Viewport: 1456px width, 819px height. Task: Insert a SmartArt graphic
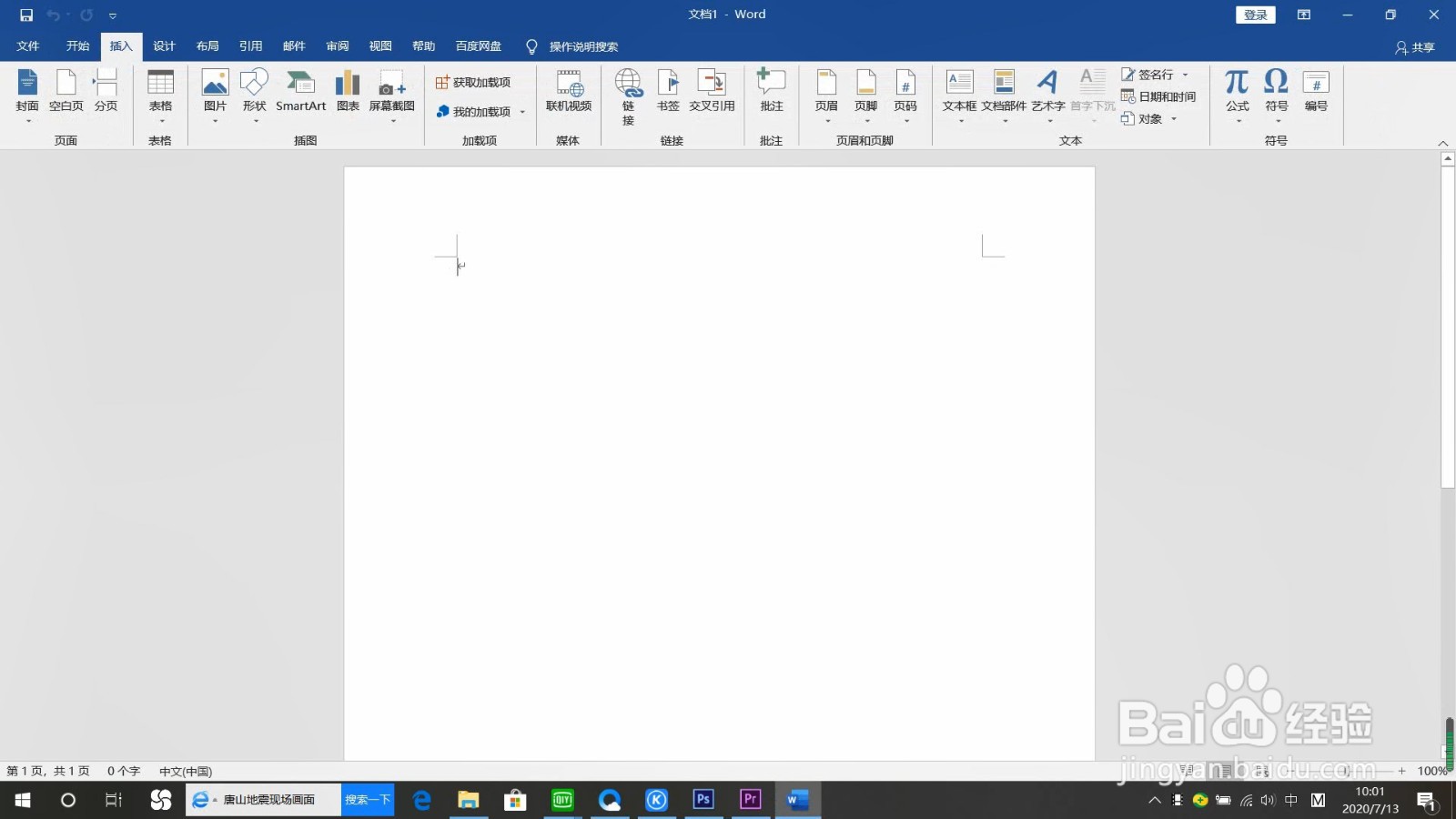click(300, 91)
